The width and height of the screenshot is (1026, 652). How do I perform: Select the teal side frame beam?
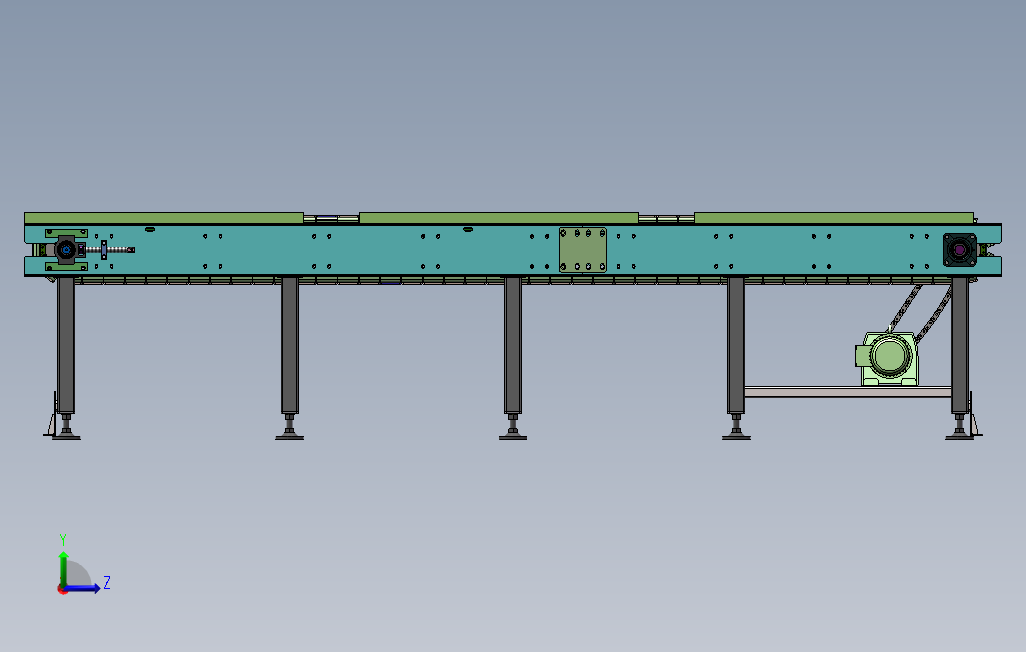[513, 250]
